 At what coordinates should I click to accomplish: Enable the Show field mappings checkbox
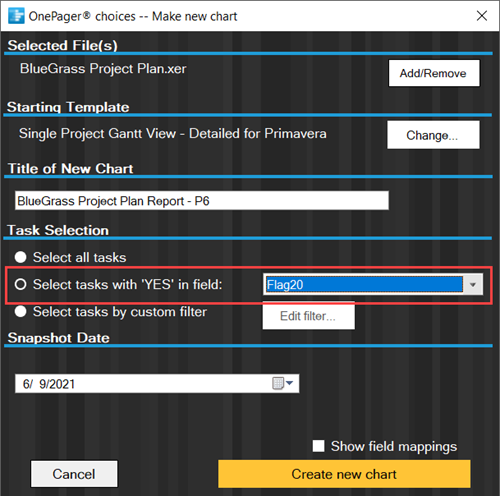[x=318, y=446]
